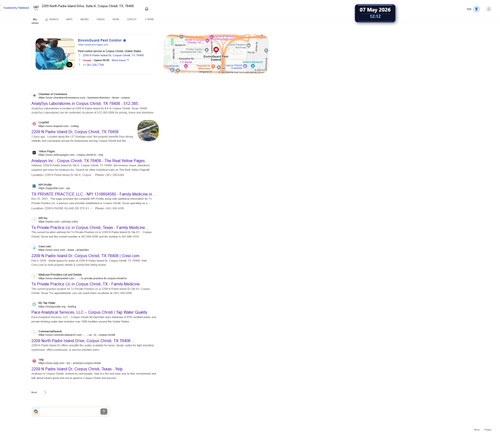Image resolution: width=500 pixels, height=434 pixels.
Task: Open the Crexi.com 2209 N Padre result
Action: tap(85, 256)
